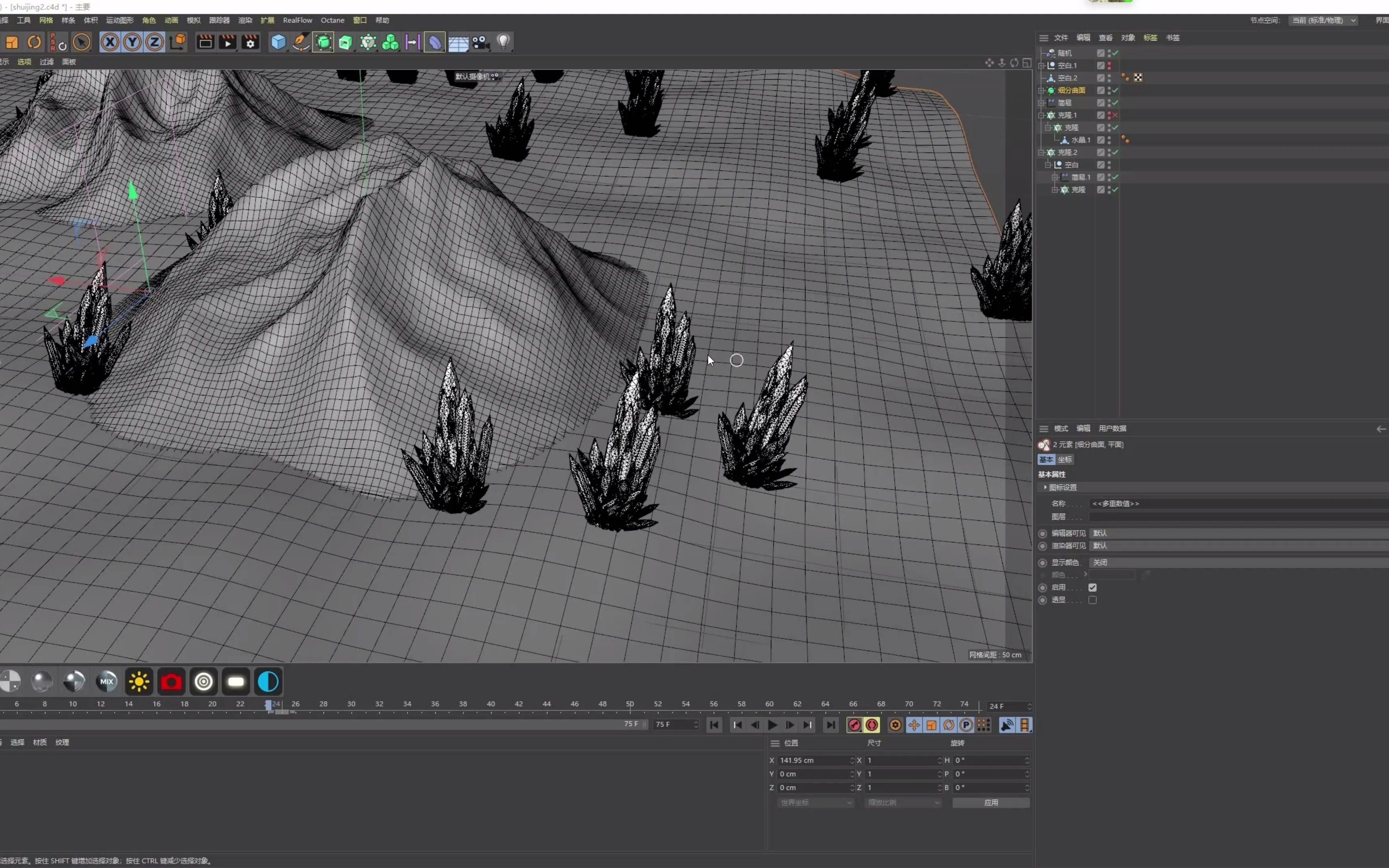Toggle the red X enable mark on 克隆.1
This screenshot has width=1389, height=868.
[1114, 115]
